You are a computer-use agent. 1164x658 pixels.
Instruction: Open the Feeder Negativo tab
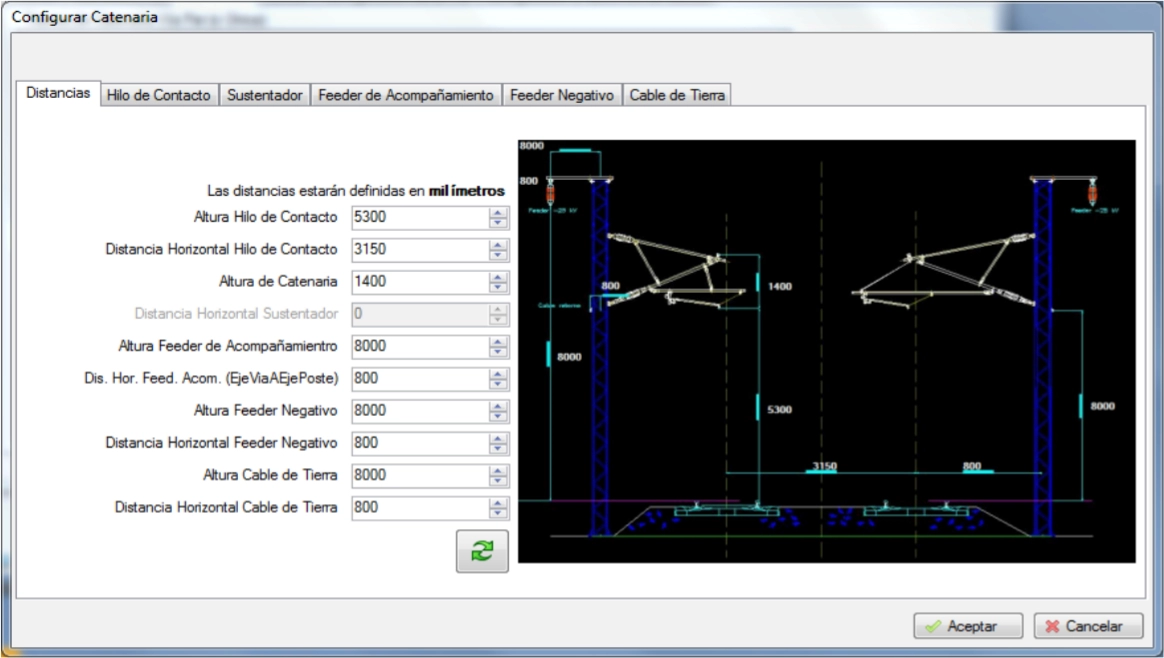click(x=563, y=95)
